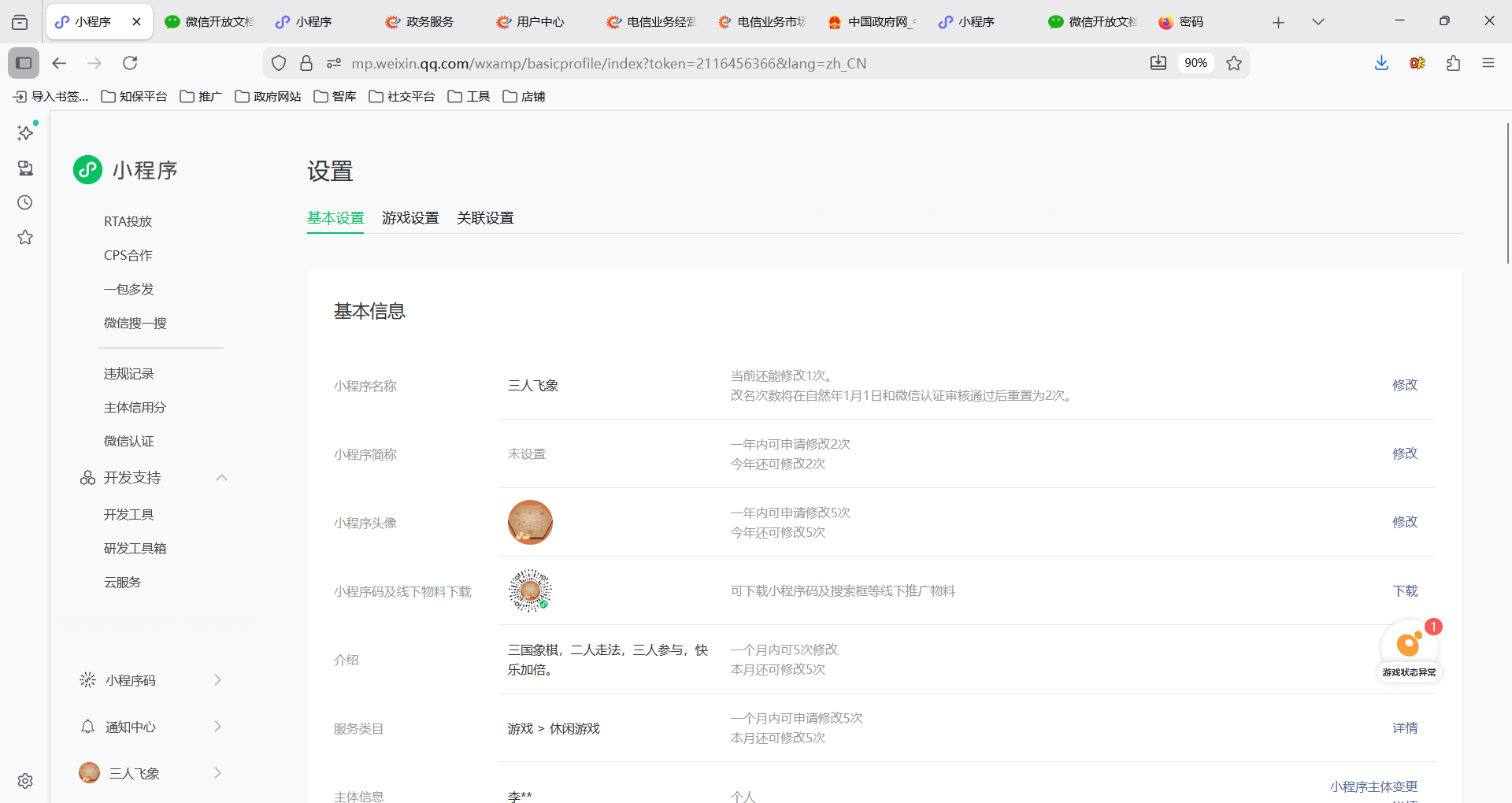1512x803 pixels.
Task: Open the site permissions icon in address bar
Action: pos(334,63)
